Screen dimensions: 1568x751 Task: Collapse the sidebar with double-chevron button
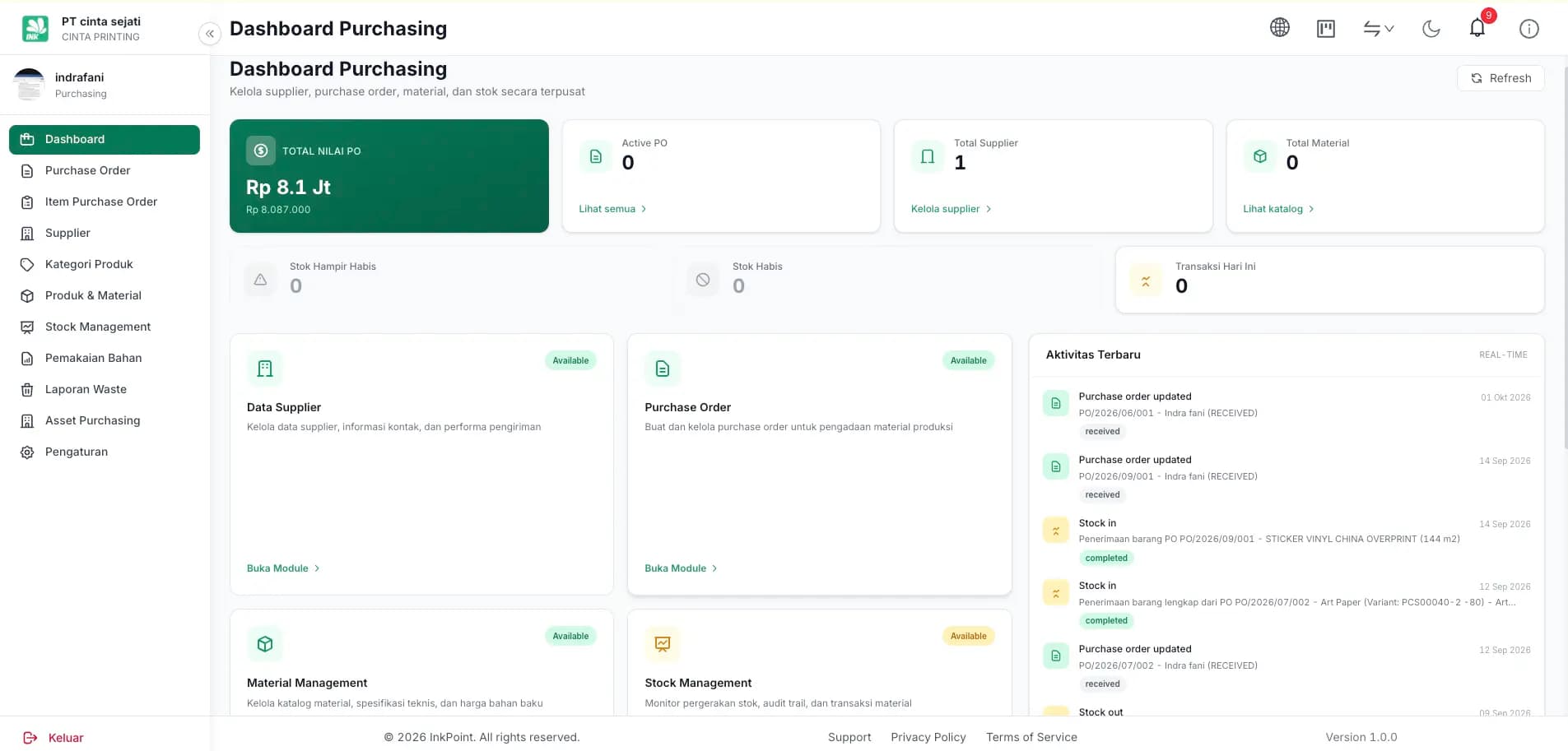(210, 34)
